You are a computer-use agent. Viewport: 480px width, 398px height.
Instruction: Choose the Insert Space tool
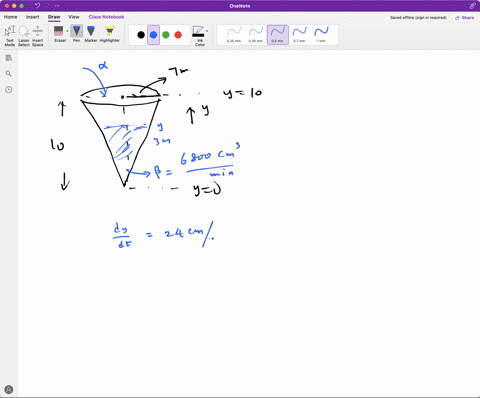38,35
